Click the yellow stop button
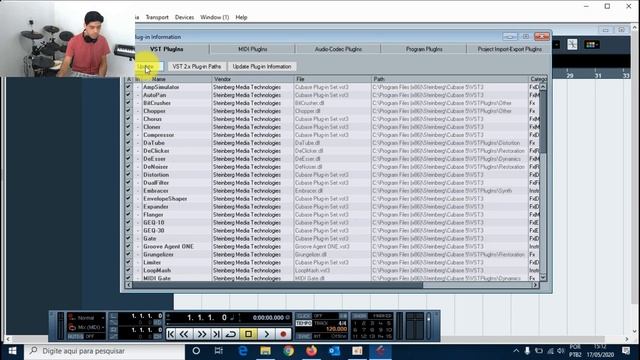 248,334
